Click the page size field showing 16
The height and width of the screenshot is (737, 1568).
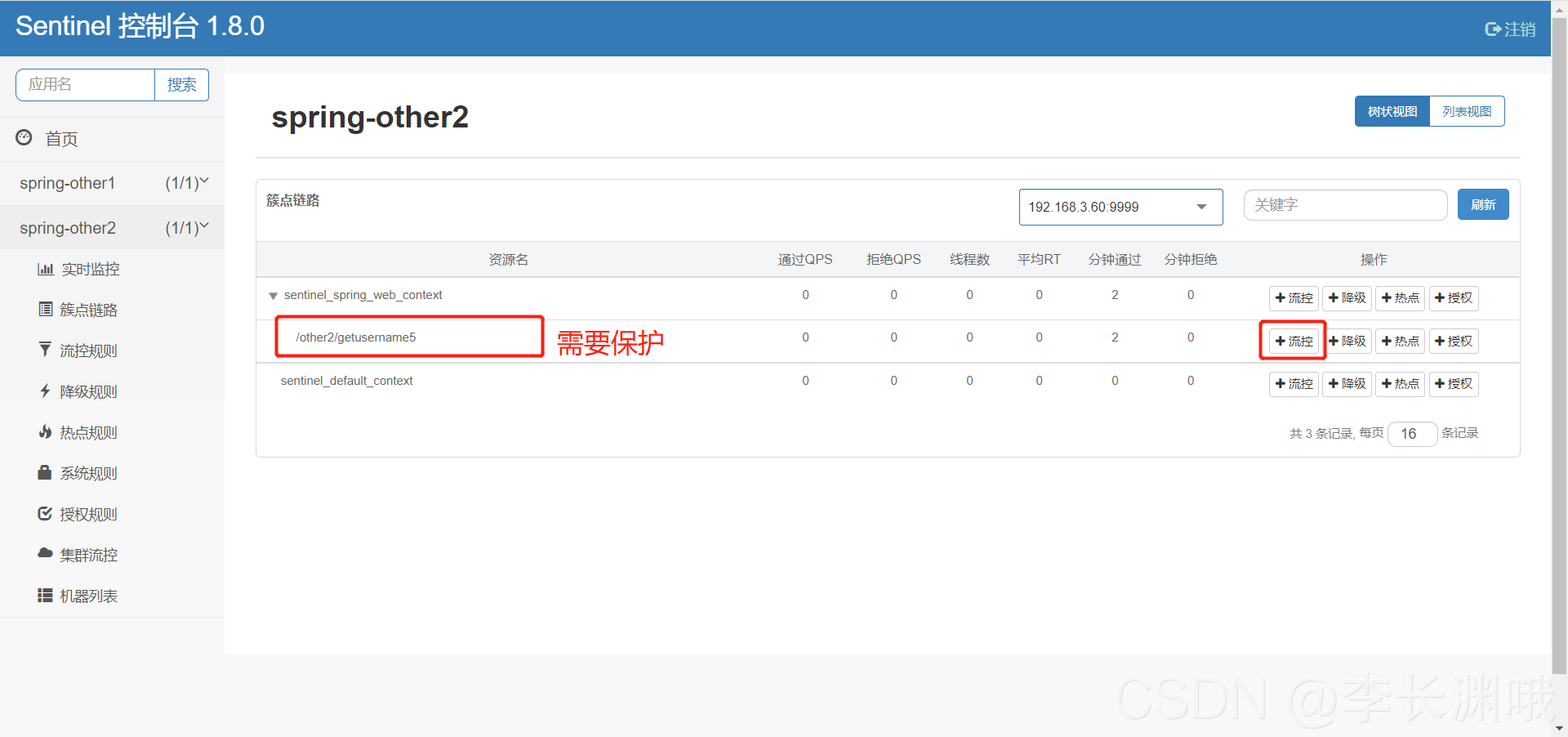tap(1412, 434)
